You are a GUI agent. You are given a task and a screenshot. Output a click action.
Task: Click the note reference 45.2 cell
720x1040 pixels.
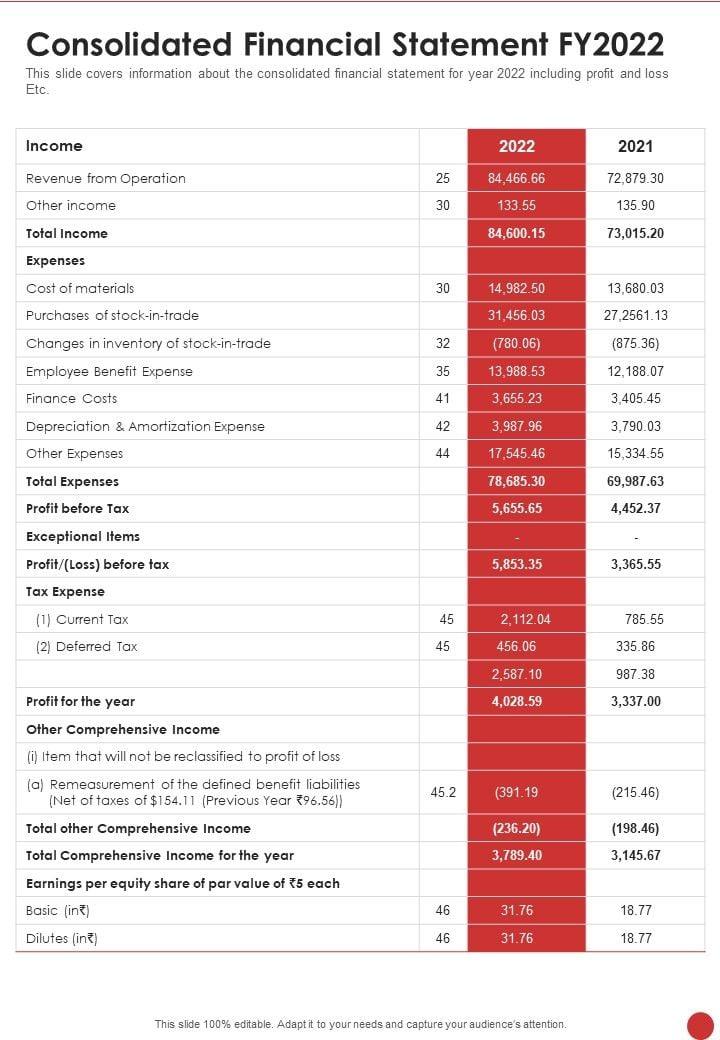tap(443, 792)
